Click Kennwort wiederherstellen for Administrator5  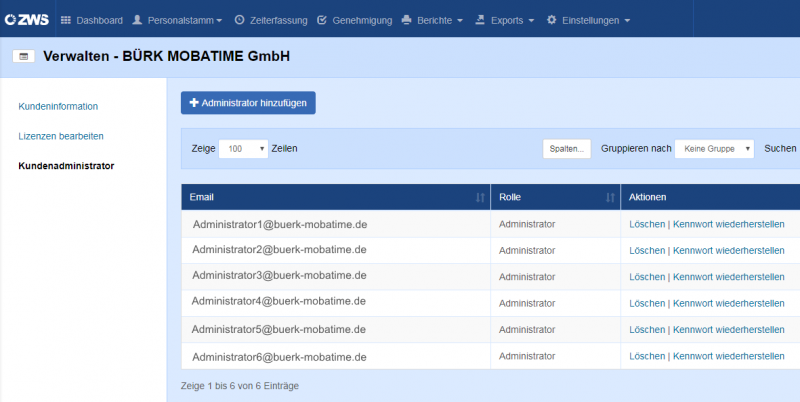pyautogui.click(x=729, y=330)
